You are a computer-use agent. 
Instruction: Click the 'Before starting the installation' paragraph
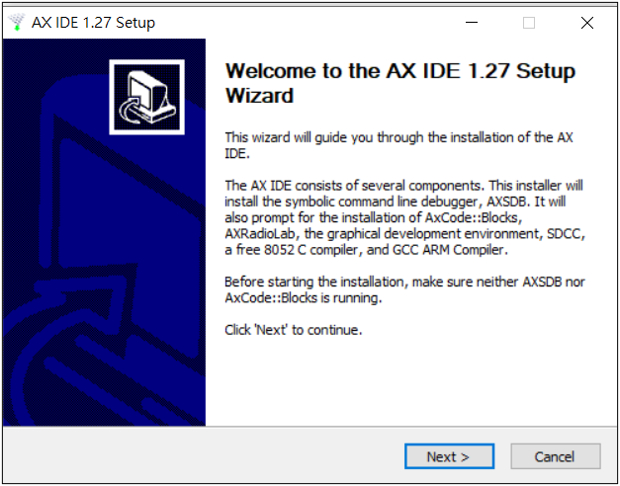point(405,289)
